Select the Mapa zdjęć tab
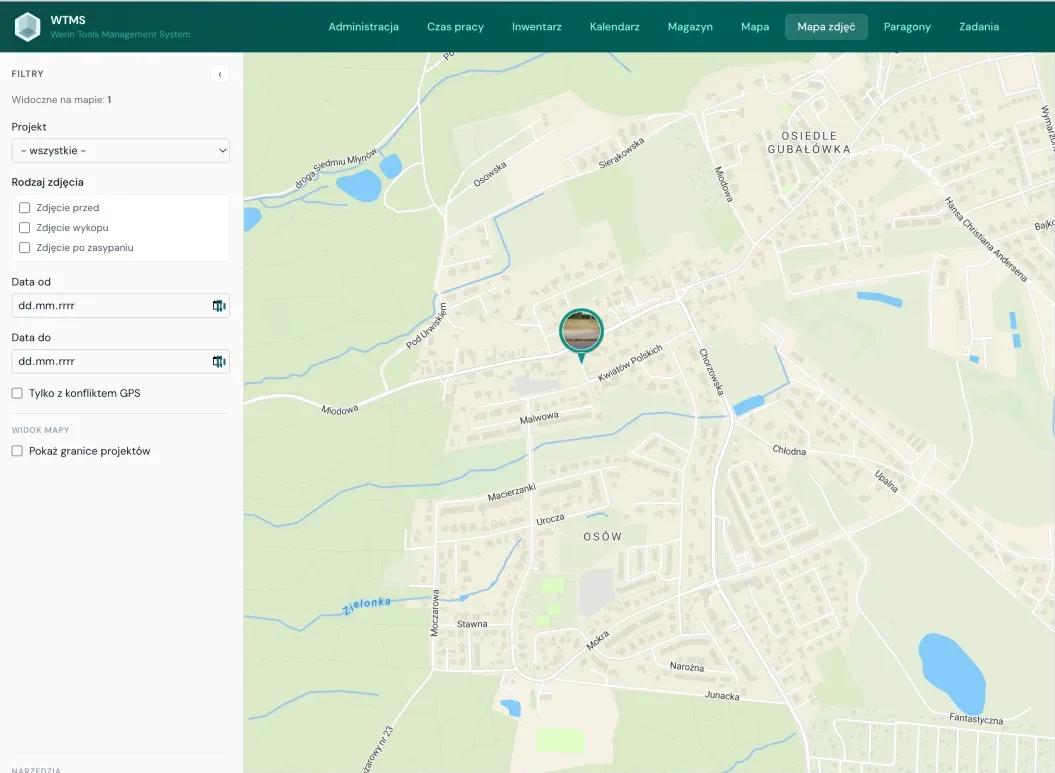1055x773 pixels. click(826, 27)
